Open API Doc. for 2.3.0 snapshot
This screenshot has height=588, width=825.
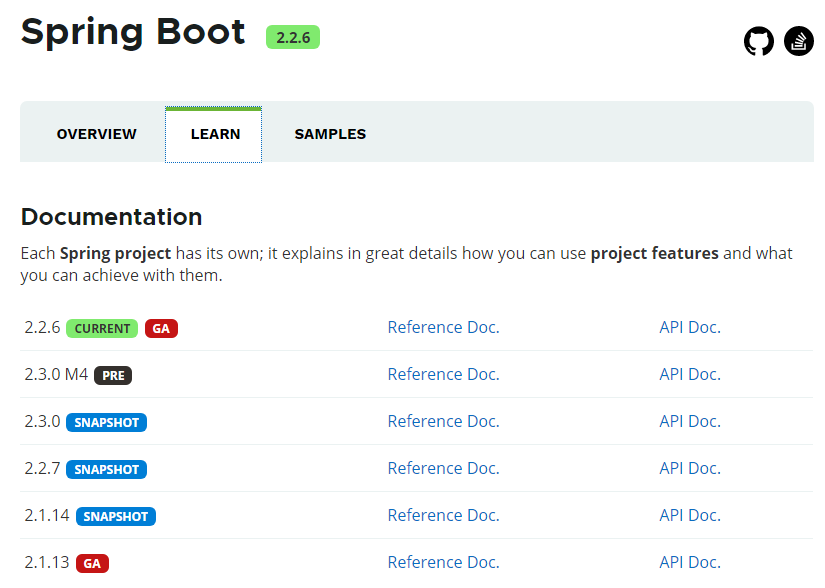[x=690, y=421]
